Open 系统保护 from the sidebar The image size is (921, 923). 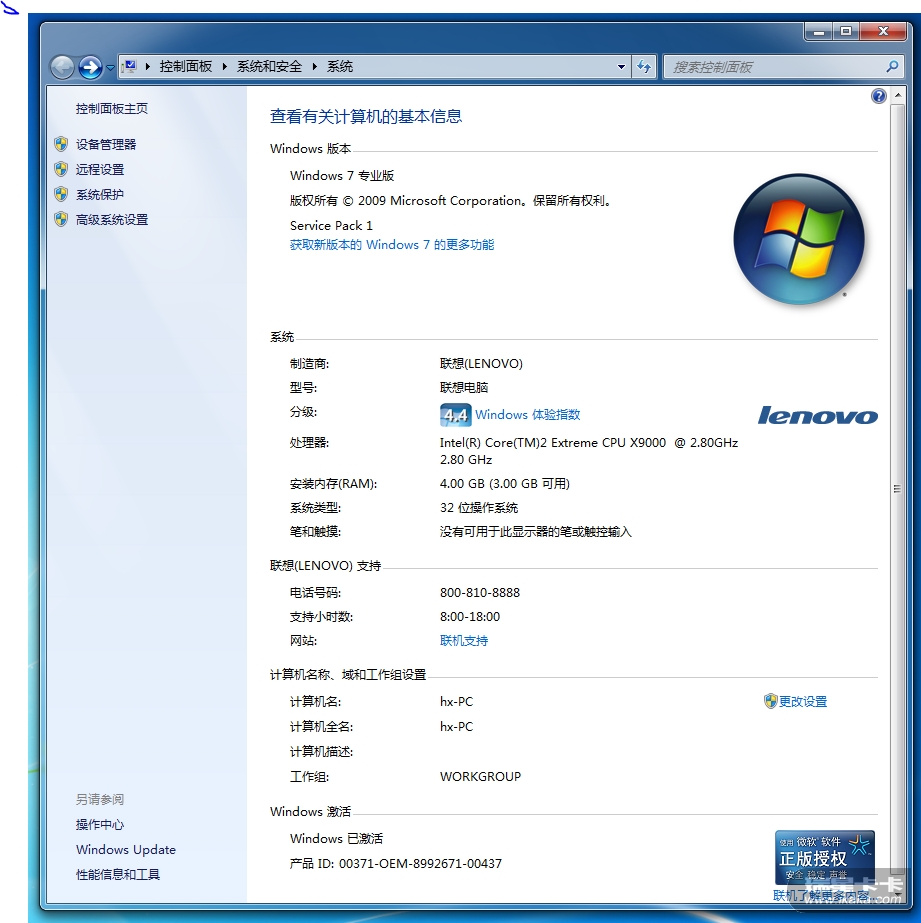click(100, 194)
